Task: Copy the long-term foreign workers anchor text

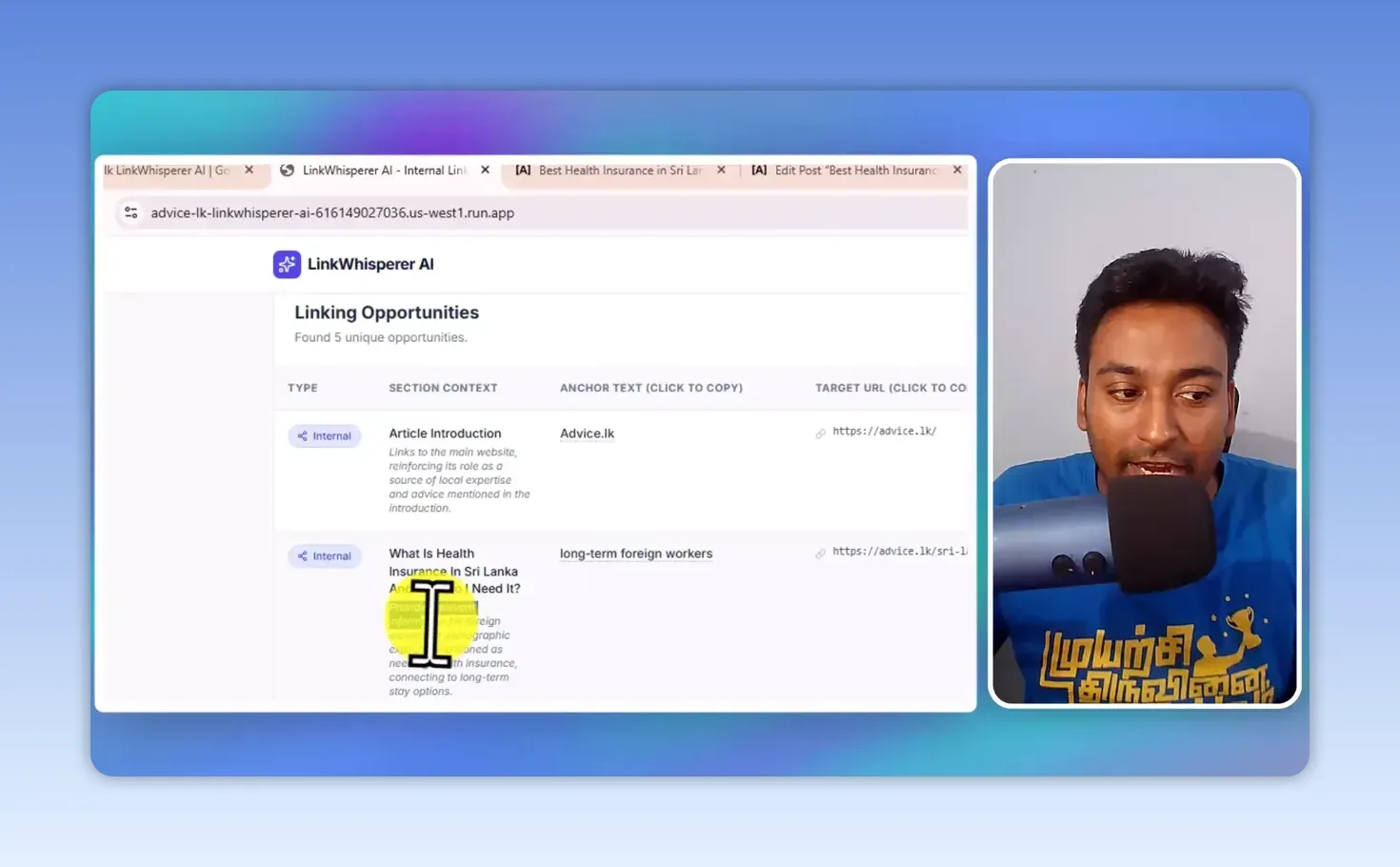Action: point(636,554)
